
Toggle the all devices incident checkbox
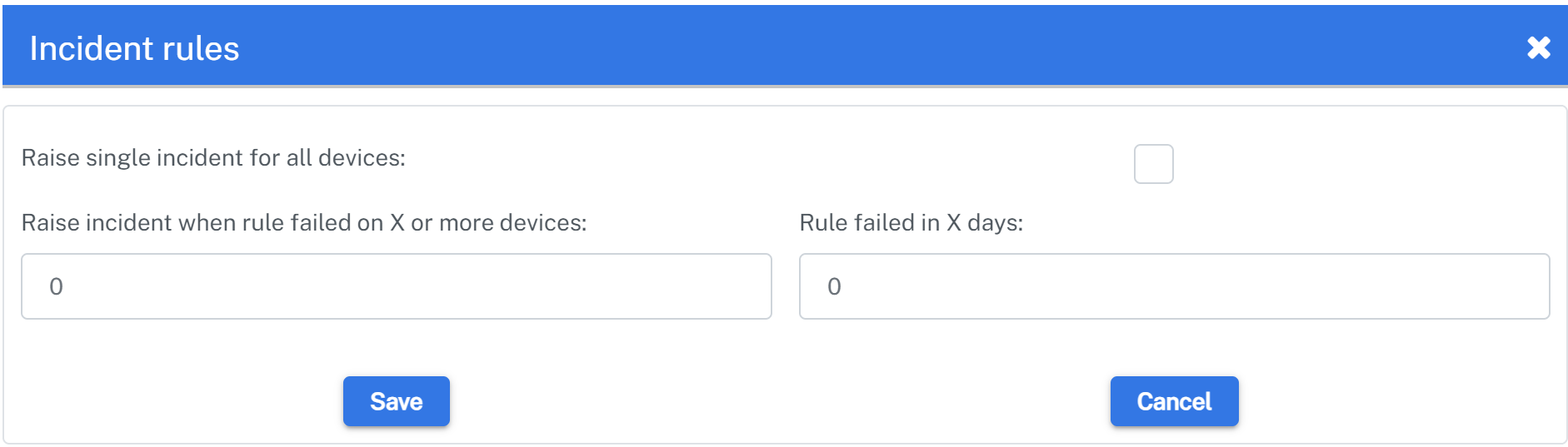click(x=1153, y=164)
